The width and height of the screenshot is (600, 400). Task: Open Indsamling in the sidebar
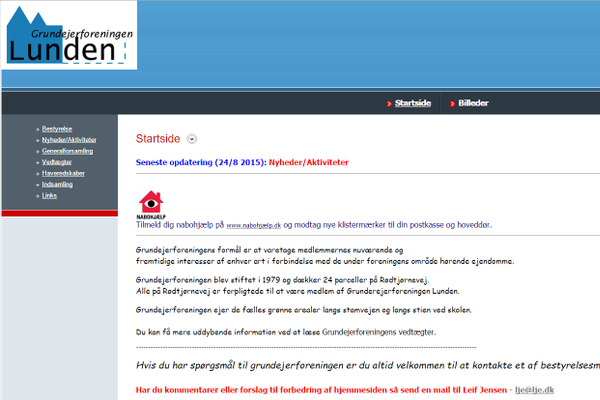click(57, 184)
